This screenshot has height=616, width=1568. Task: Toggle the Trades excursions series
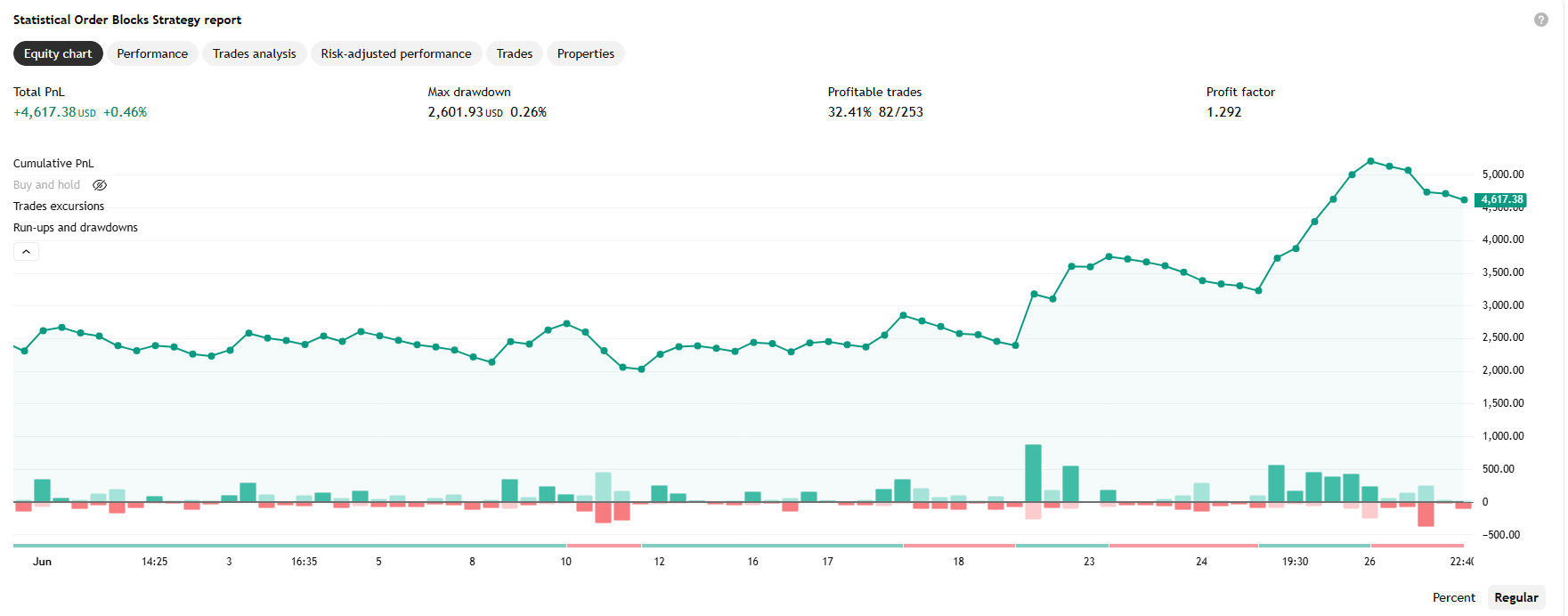59,207
